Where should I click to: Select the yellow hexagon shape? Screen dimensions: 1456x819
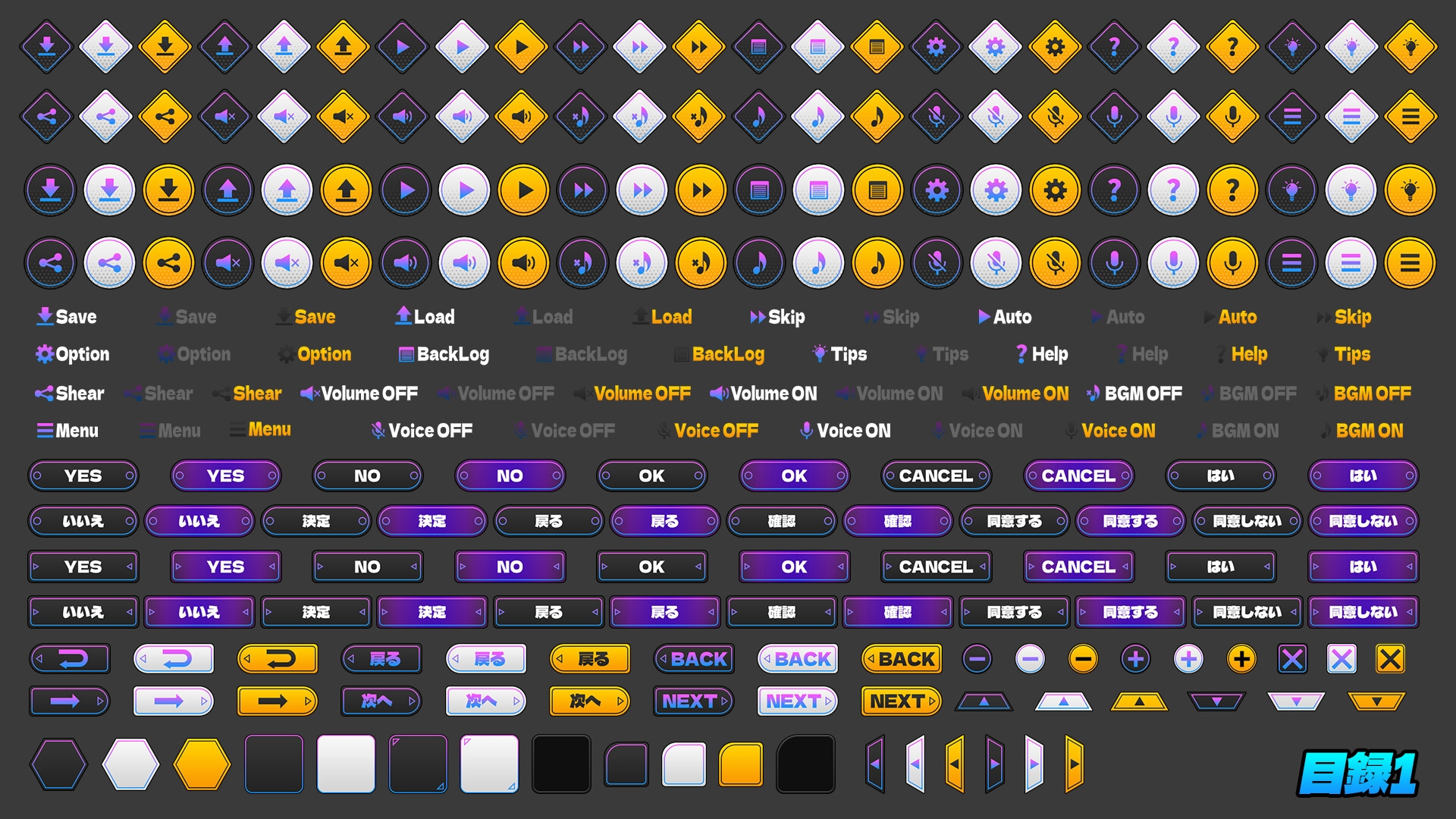click(x=202, y=764)
